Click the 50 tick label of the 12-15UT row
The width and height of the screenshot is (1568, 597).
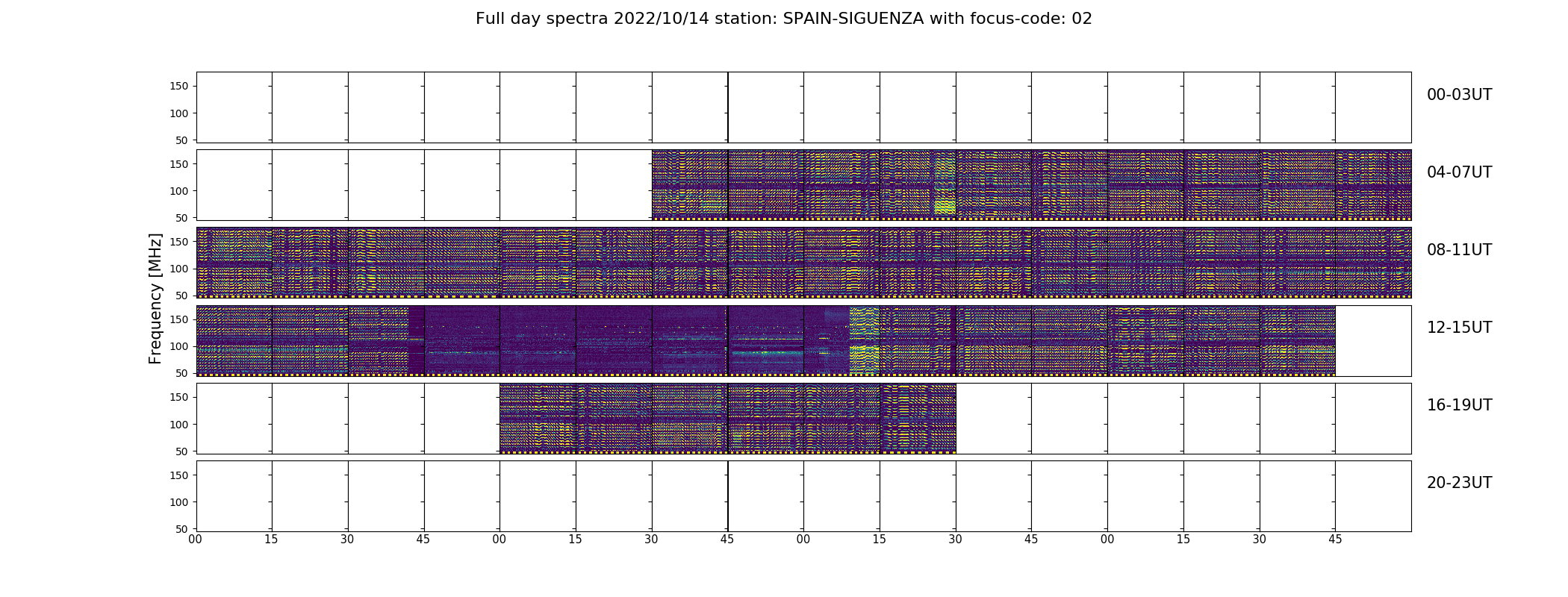coord(182,373)
